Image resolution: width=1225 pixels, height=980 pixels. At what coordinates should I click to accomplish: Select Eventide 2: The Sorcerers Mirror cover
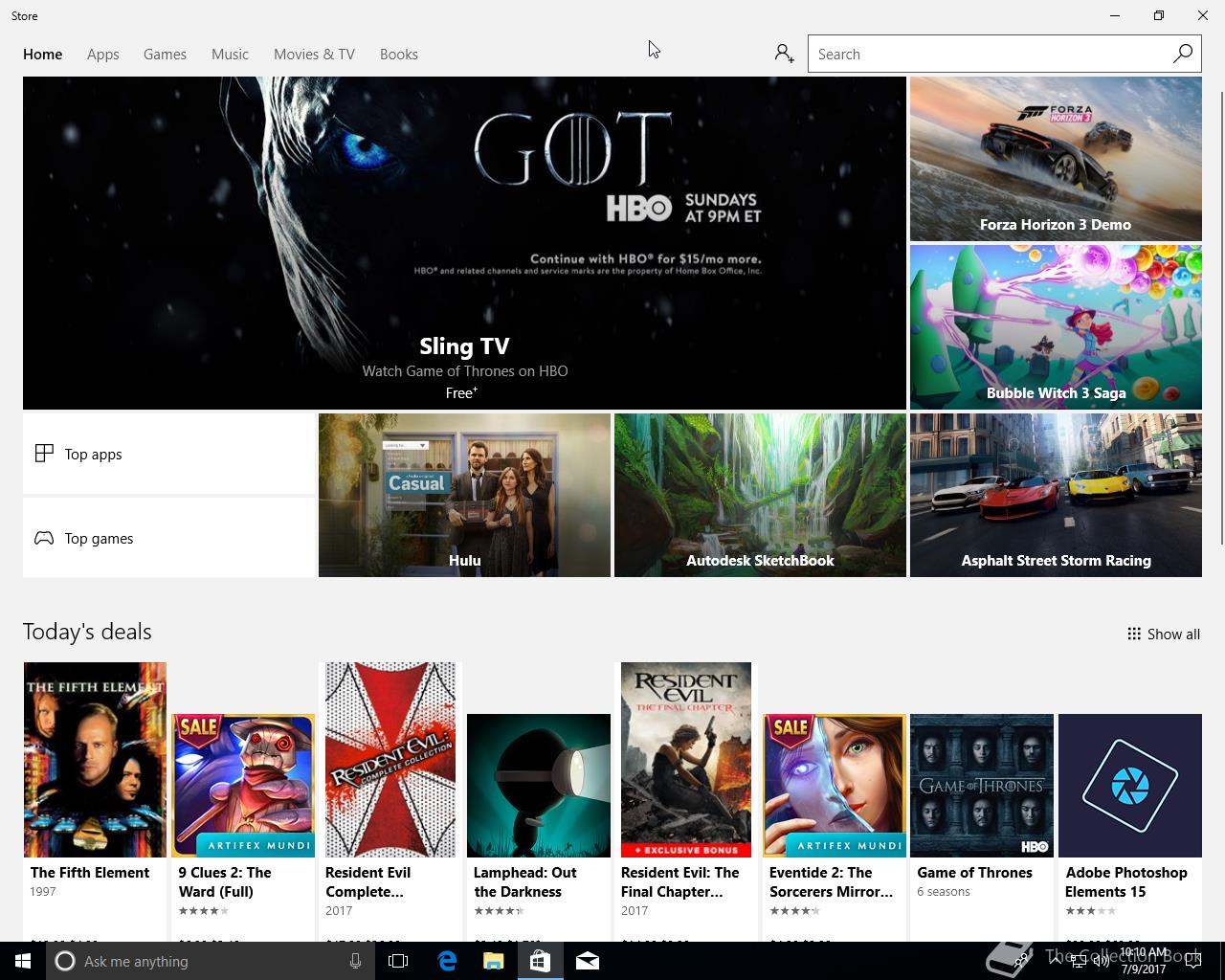[835, 786]
